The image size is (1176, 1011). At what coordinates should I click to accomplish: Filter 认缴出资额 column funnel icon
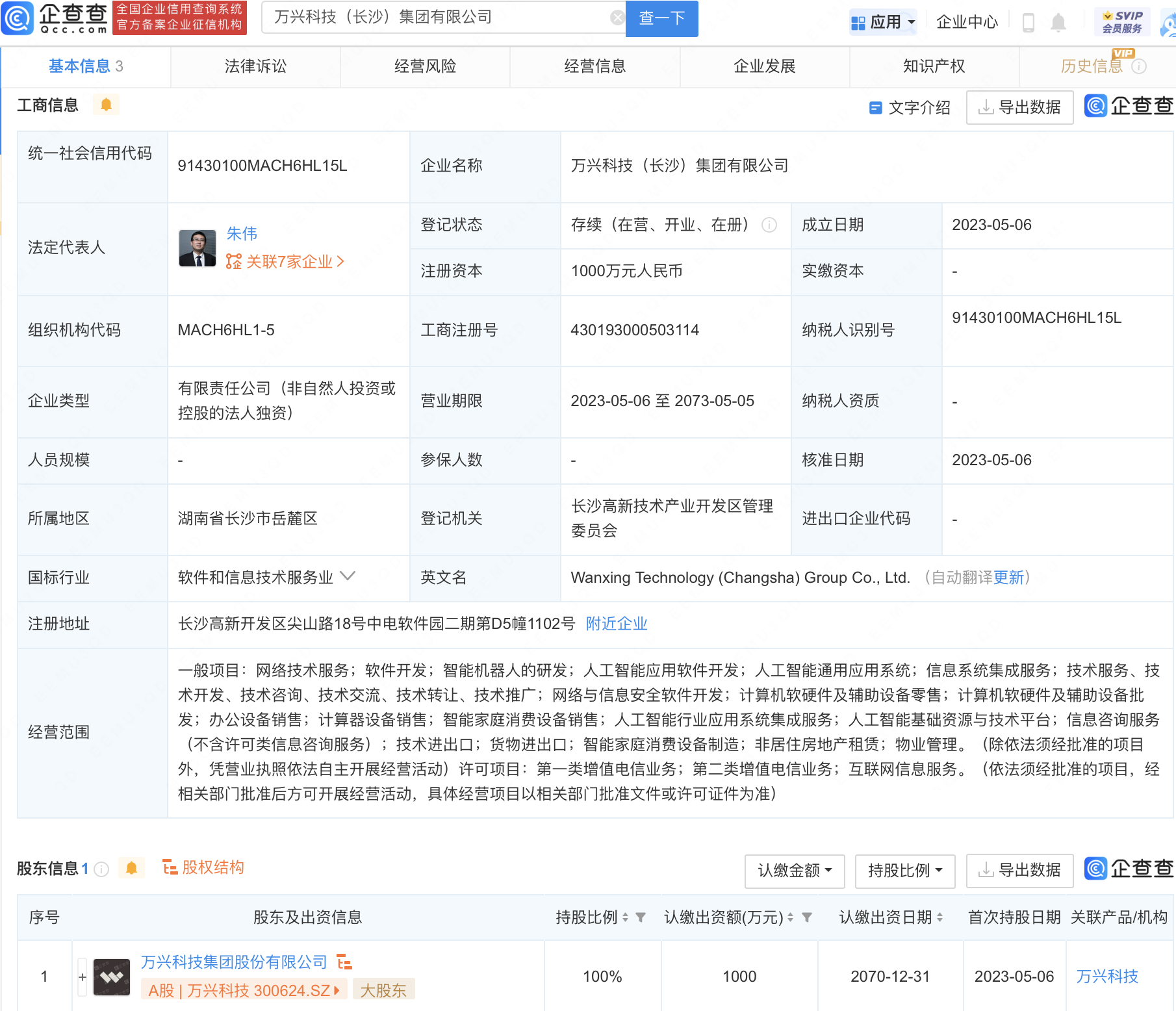pos(807,917)
